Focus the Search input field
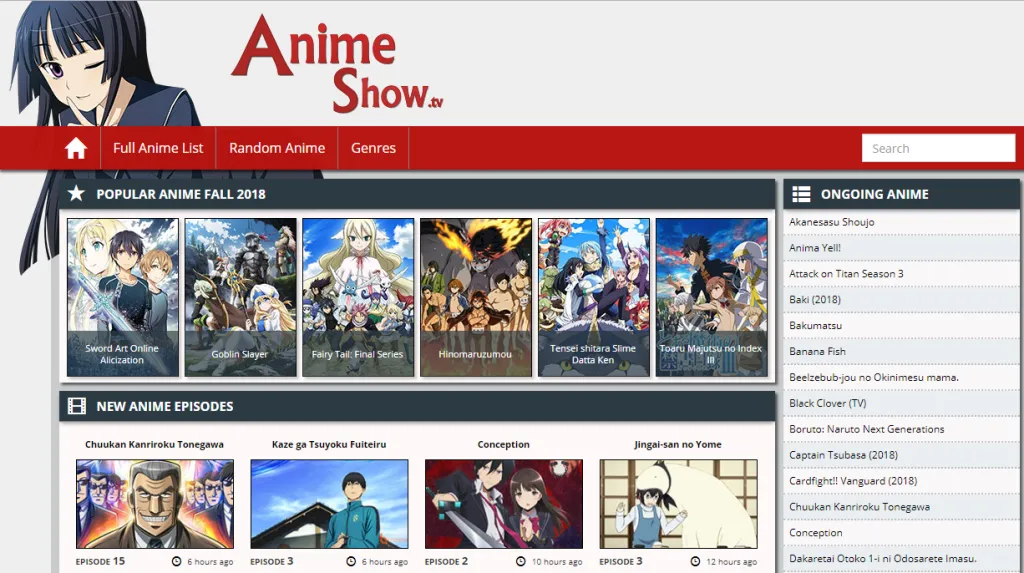This screenshot has height=573, width=1024. pos(938,148)
